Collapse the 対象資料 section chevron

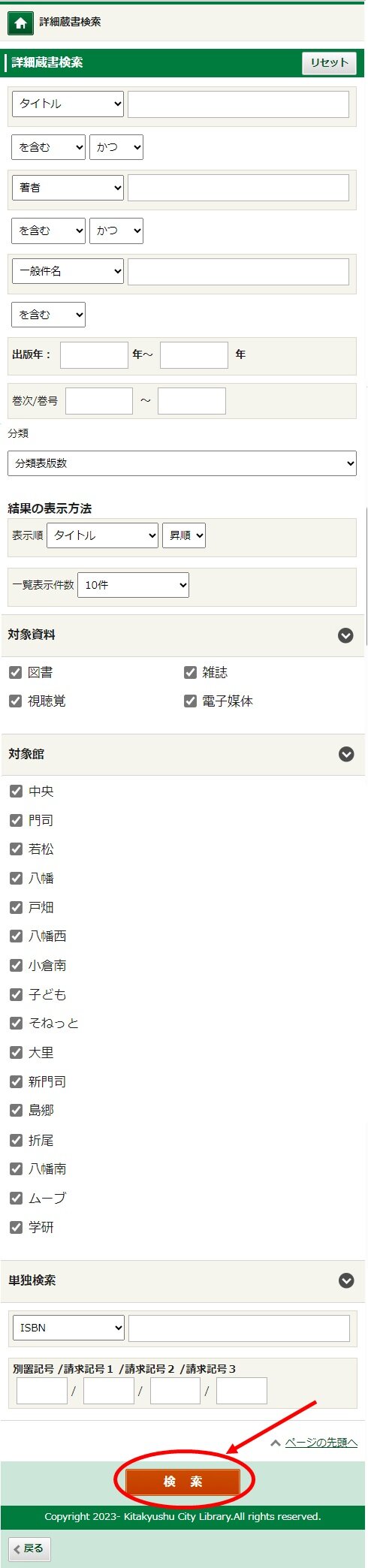tap(345, 635)
